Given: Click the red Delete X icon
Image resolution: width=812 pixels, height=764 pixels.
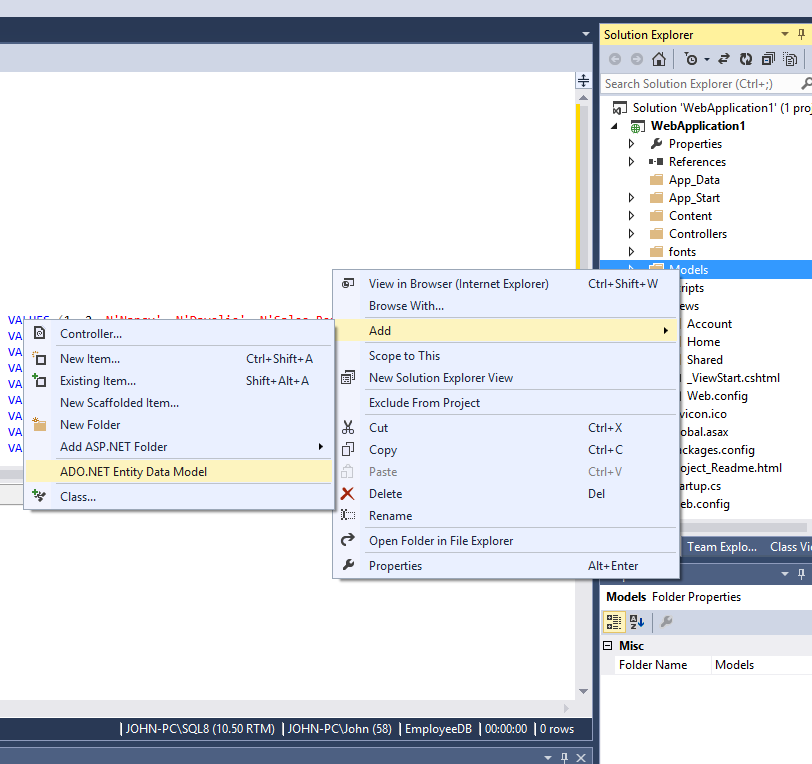Looking at the screenshot, I should click(348, 494).
